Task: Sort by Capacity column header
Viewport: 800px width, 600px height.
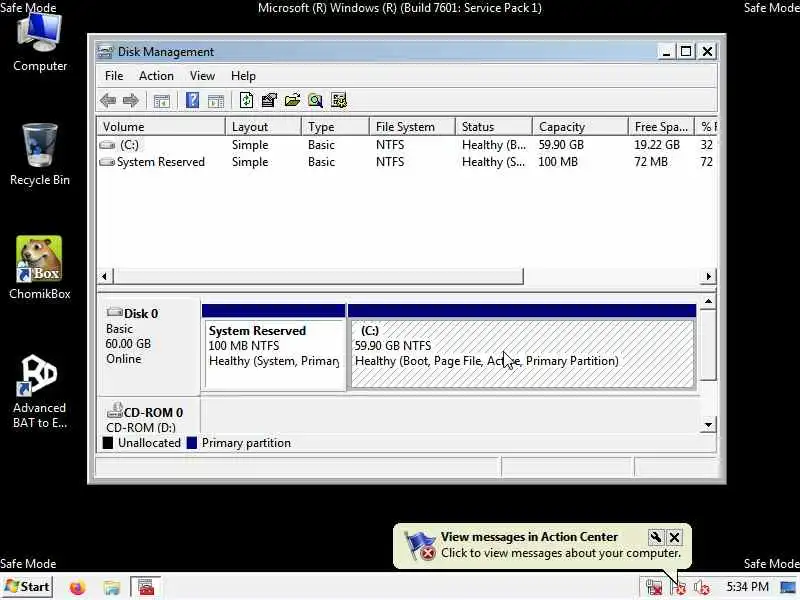Action: 580,127
